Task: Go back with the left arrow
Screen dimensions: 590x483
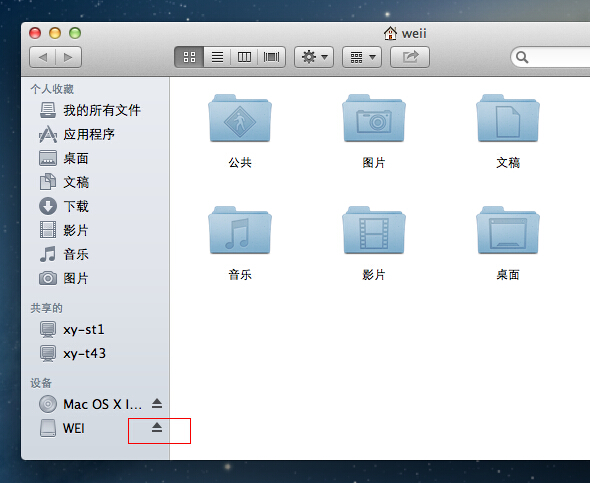Action: pos(43,57)
